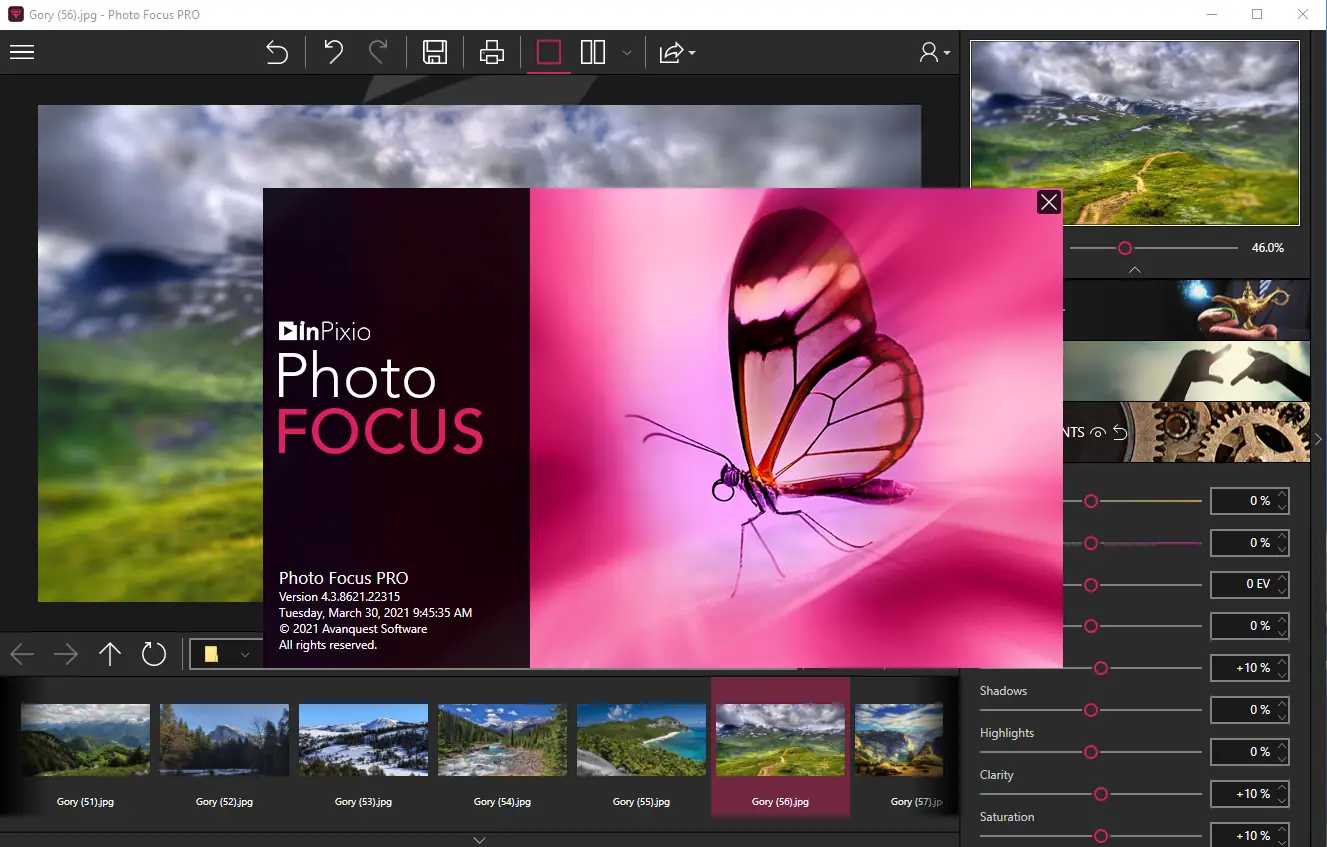Click the refresh folder icon
The image size is (1327, 847).
[x=153, y=654]
